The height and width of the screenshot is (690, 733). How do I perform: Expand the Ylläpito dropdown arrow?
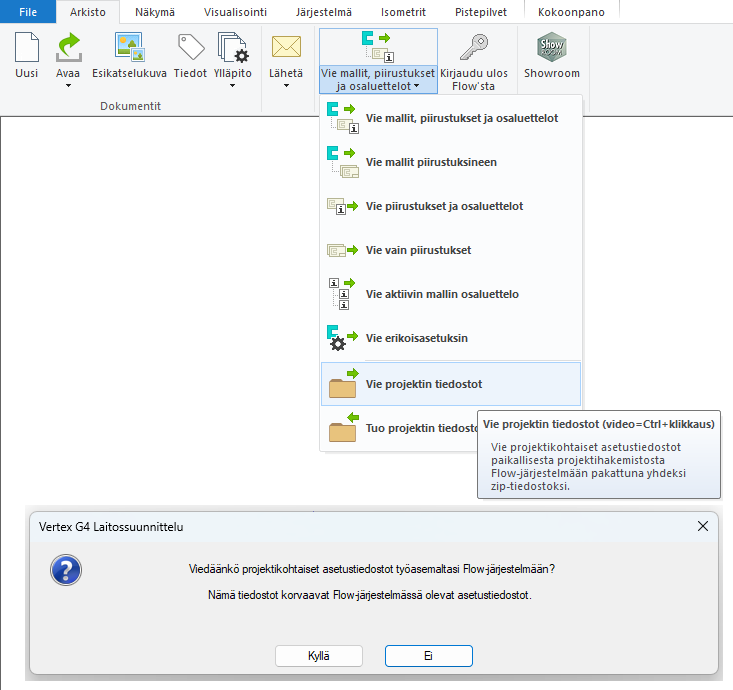pos(232,86)
